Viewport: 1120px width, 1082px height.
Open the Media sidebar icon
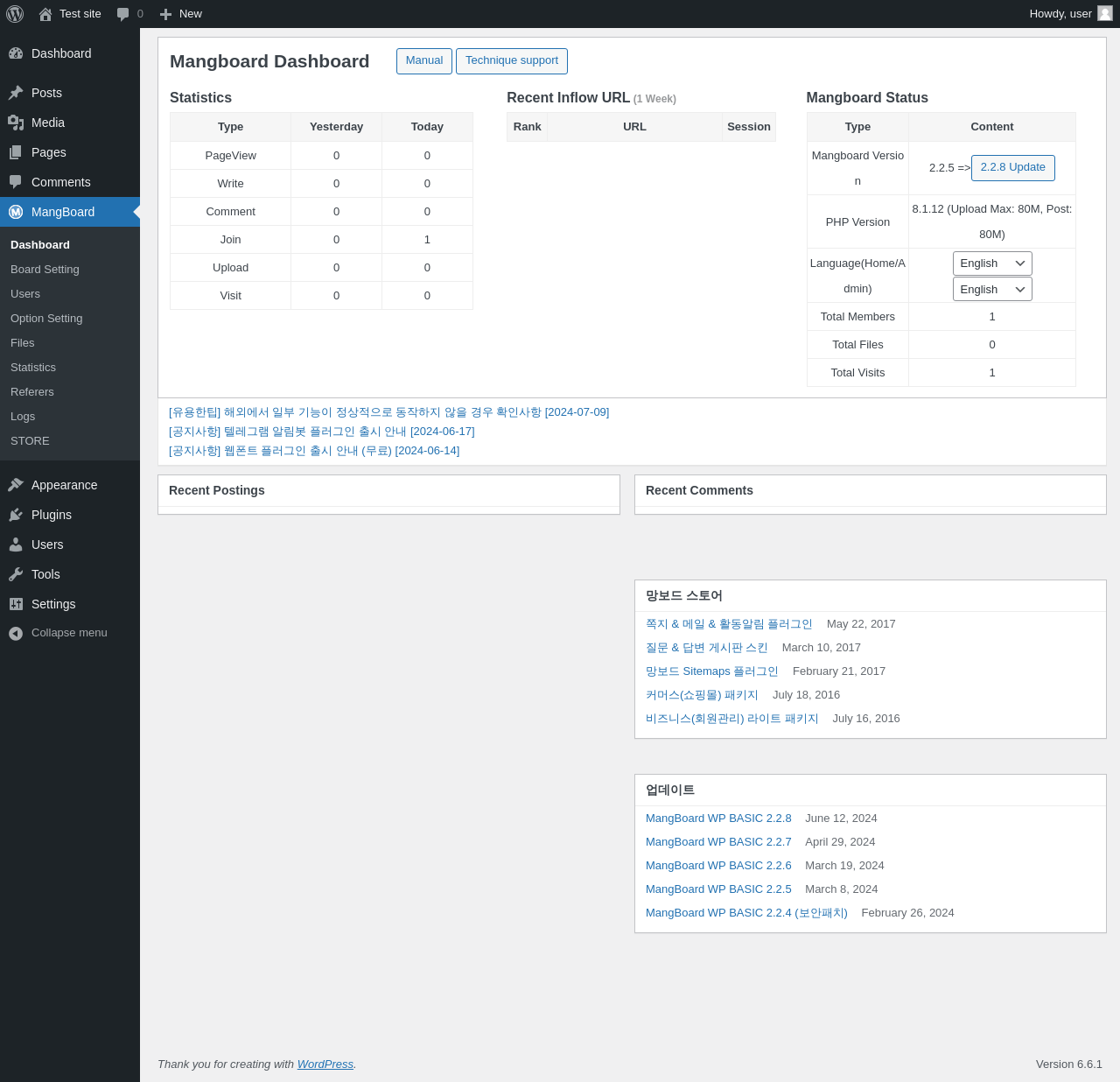tap(16, 123)
